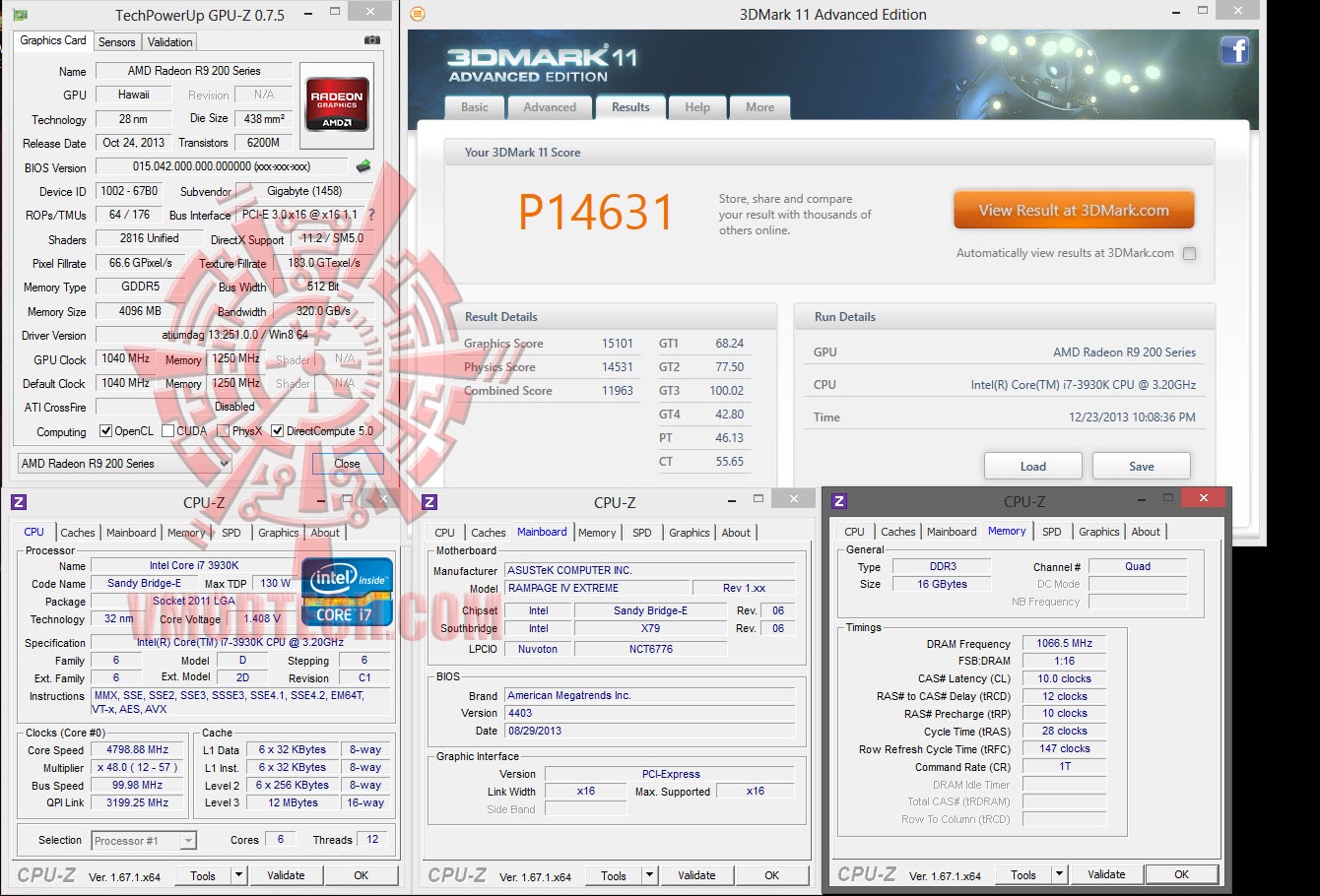Switch to the Validation tab in GPU-Z
Image resolution: width=1320 pixels, height=896 pixels.
tap(170, 41)
